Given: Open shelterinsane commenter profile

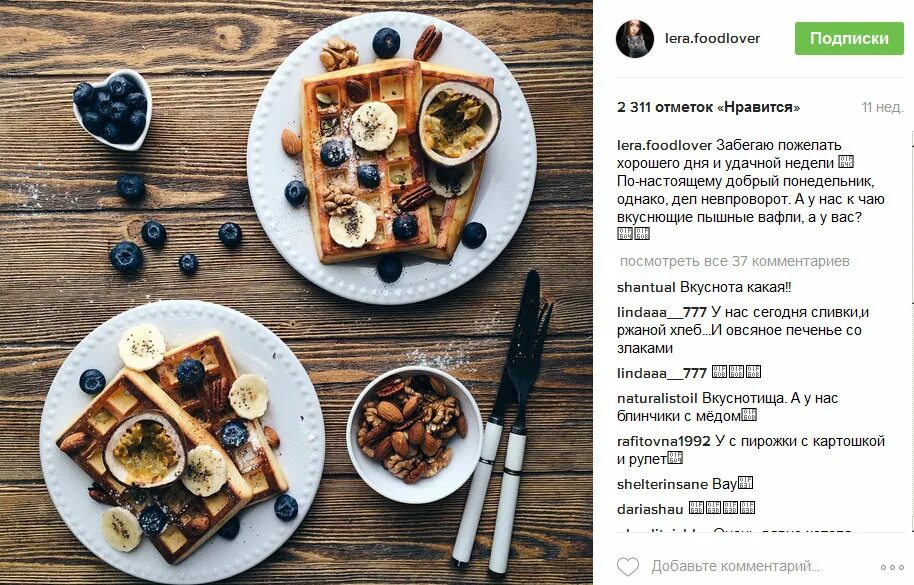Looking at the screenshot, I should (x=662, y=484).
